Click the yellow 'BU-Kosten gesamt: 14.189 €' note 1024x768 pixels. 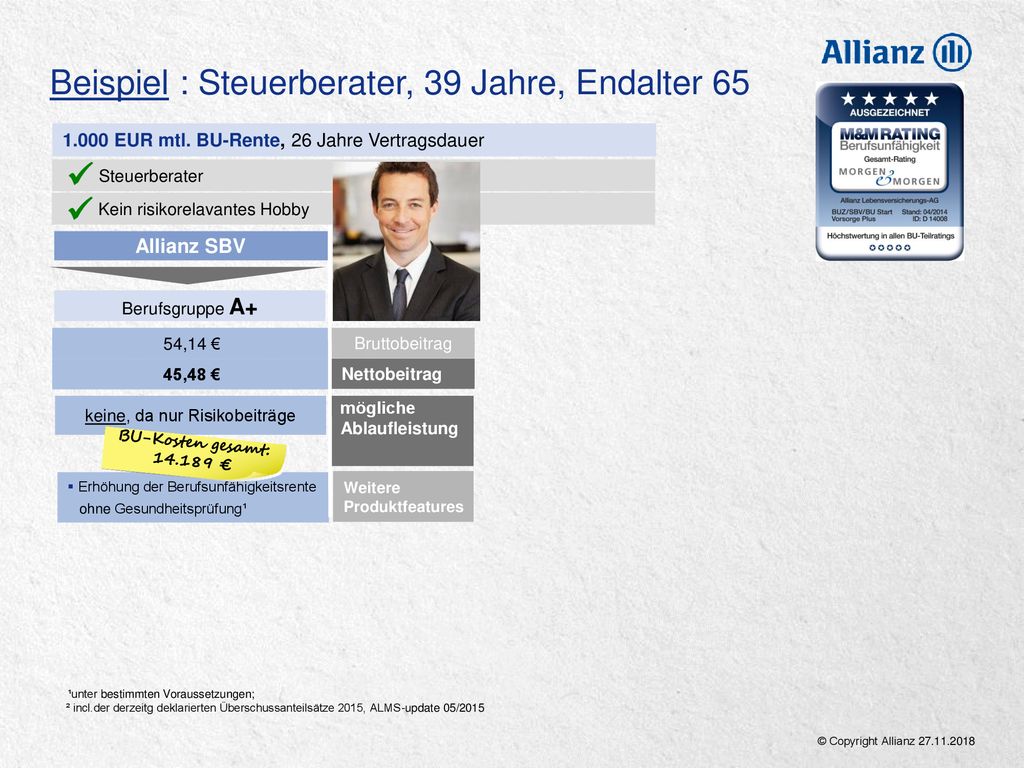tap(194, 451)
